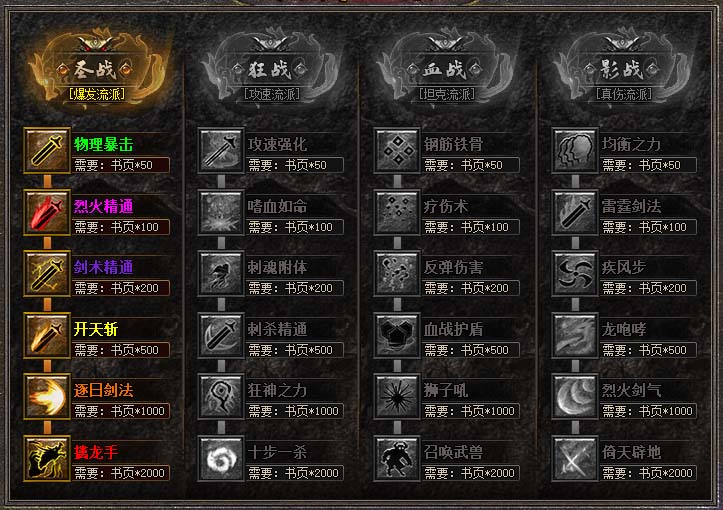The width and height of the screenshot is (723, 510).
Task: Click the 疾风步 whirlwind icon
Action: pyautogui.click(x=575, y=273)
